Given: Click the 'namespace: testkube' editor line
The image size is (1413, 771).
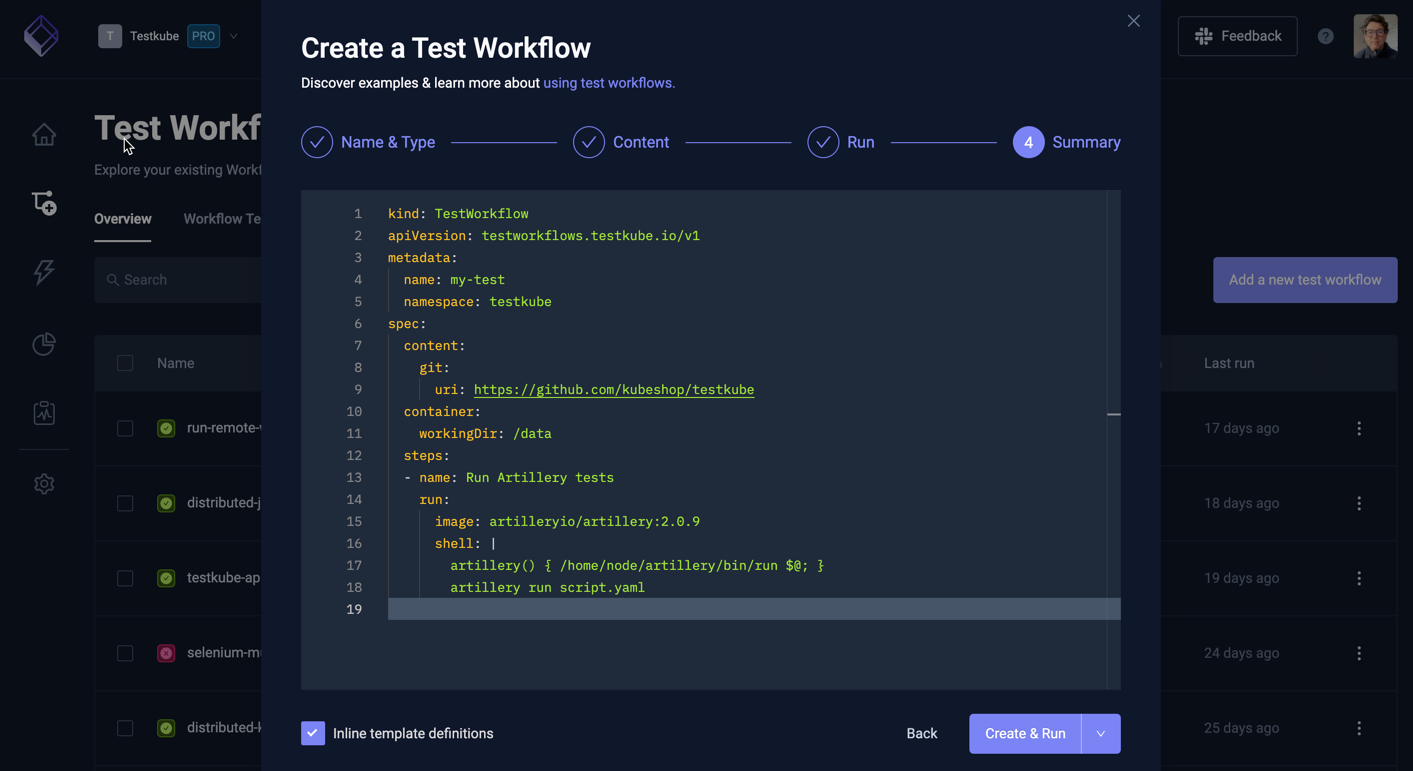Looking at the screenshot, I should click(478, 302).
